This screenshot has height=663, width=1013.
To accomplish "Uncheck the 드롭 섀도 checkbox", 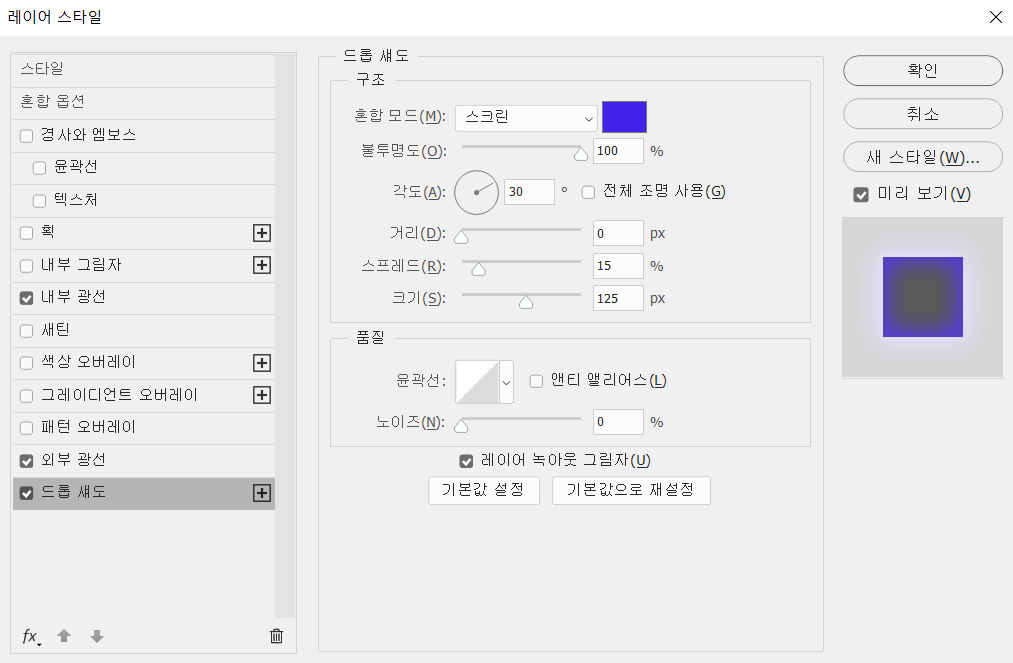I will (26, 493).
